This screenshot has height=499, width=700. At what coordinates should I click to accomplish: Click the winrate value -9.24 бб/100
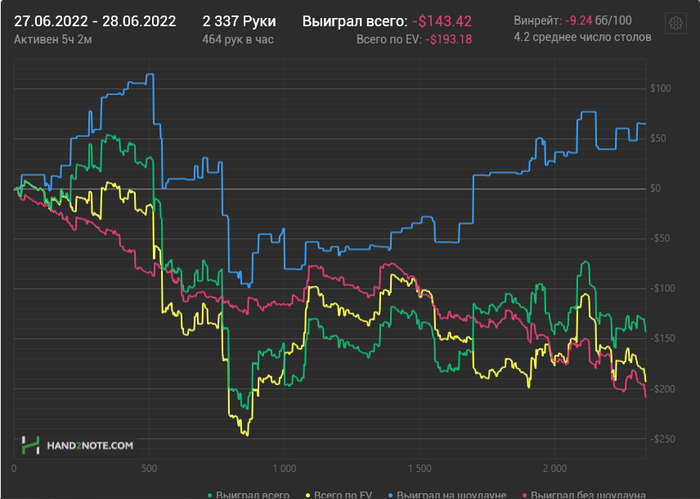click(x=598, y=20)
